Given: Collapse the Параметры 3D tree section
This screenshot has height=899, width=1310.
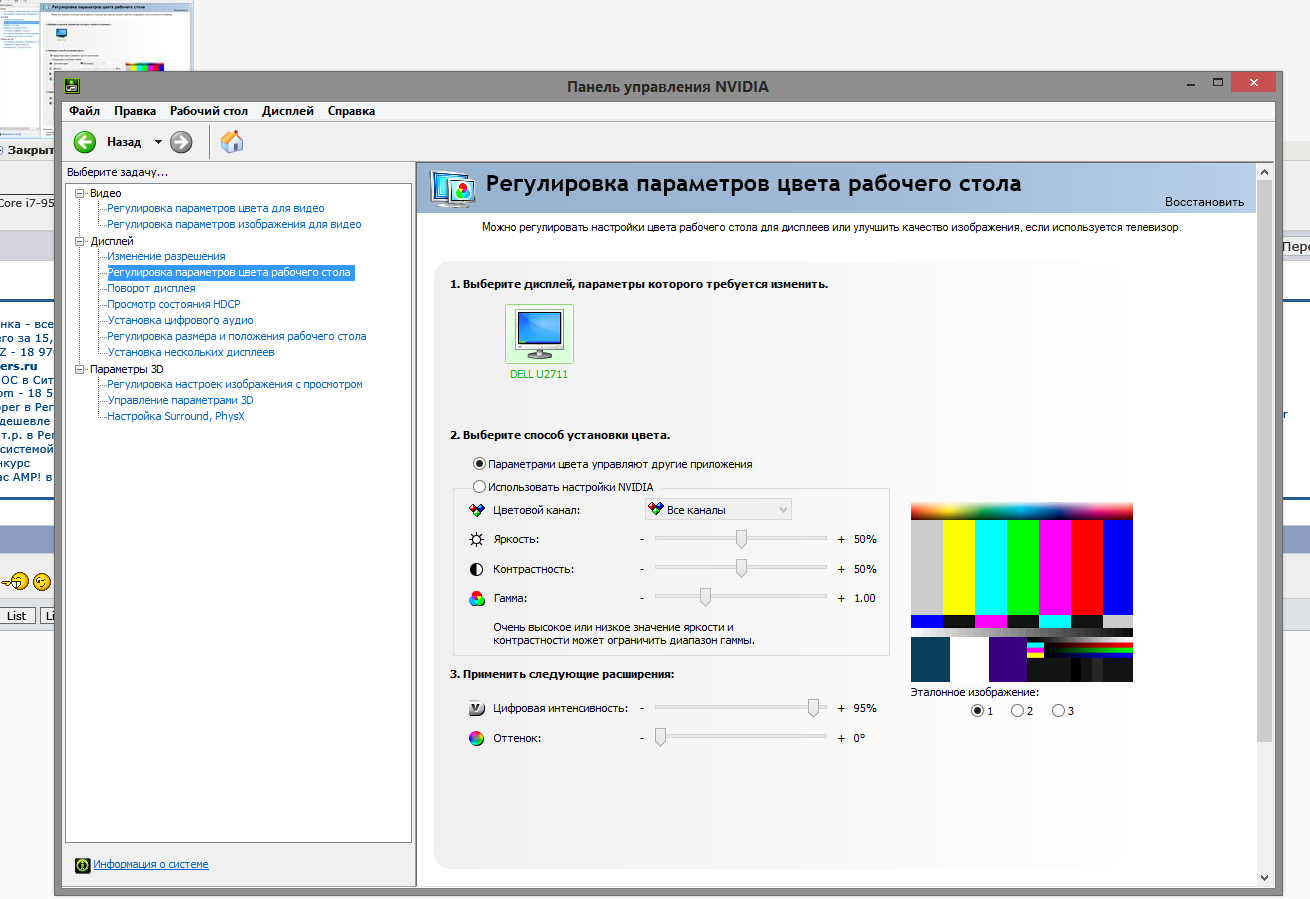Looking at the screenshot, I should [x=80, y=369].
